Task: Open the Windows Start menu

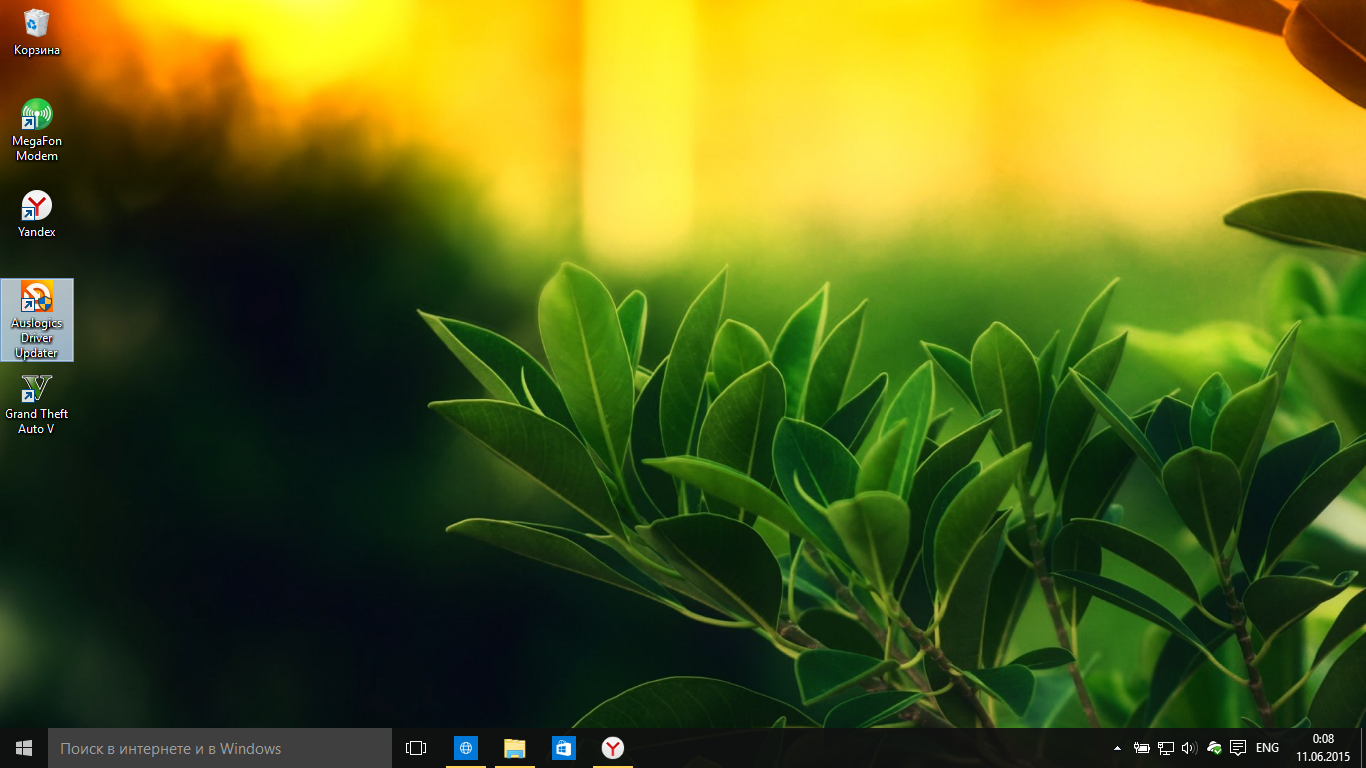Action: point(24,748)
